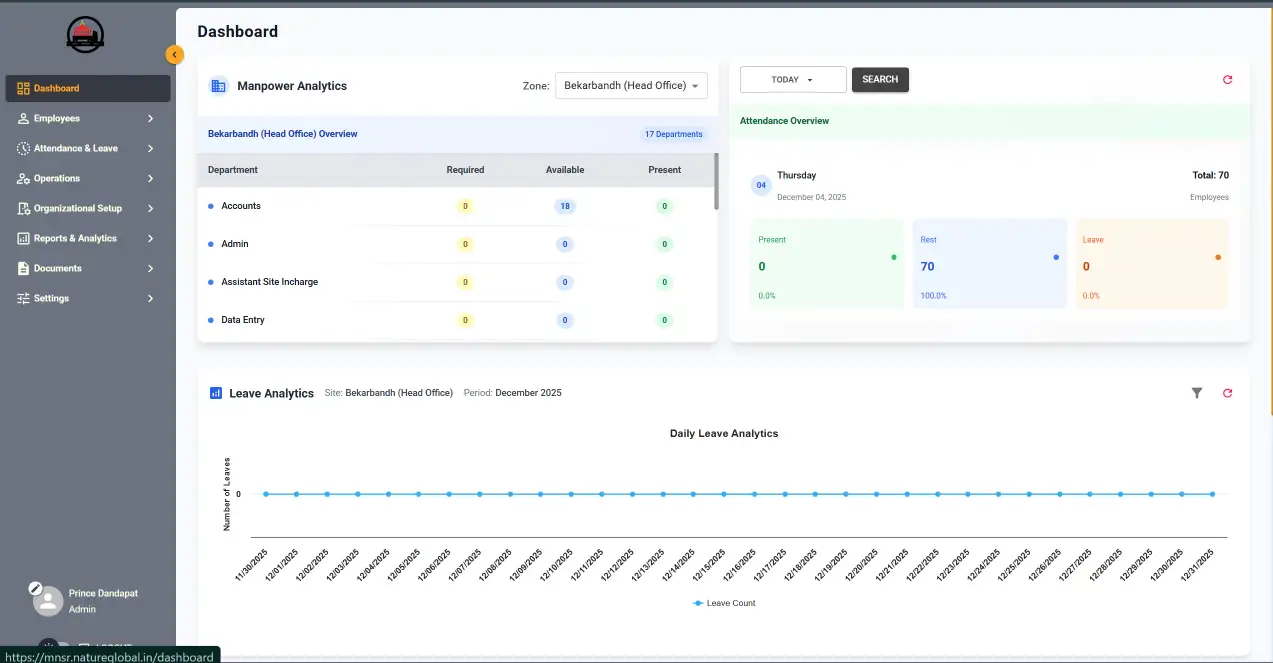Expand the Operations menu chevron
The height and width of the screenshot is (663, 1273).
[150, 177]
